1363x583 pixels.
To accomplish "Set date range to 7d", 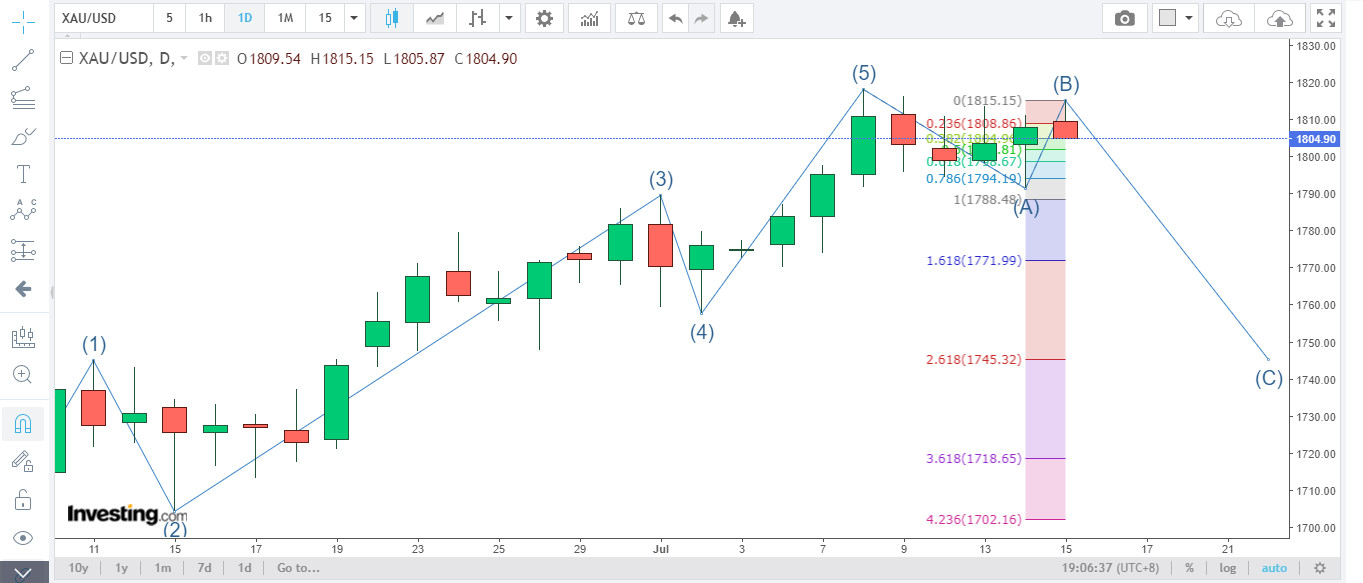I will [203, 568].
